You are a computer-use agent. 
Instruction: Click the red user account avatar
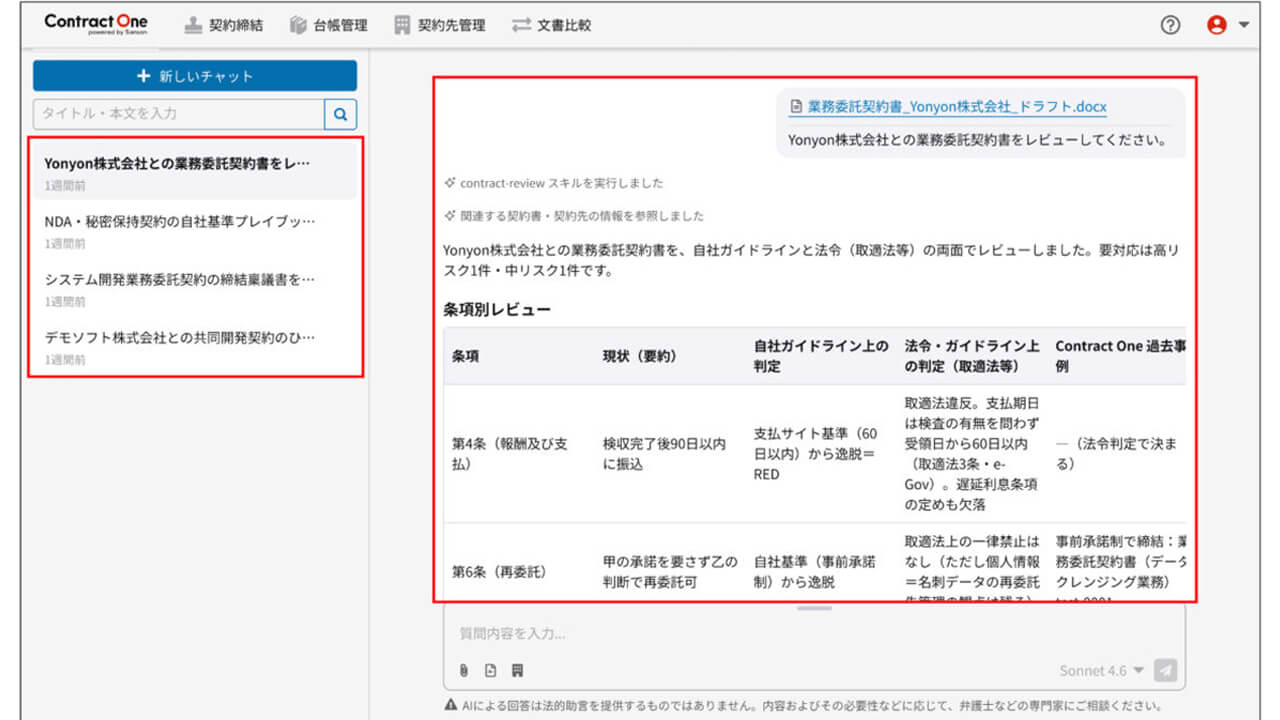click(x=1217, y=25)
